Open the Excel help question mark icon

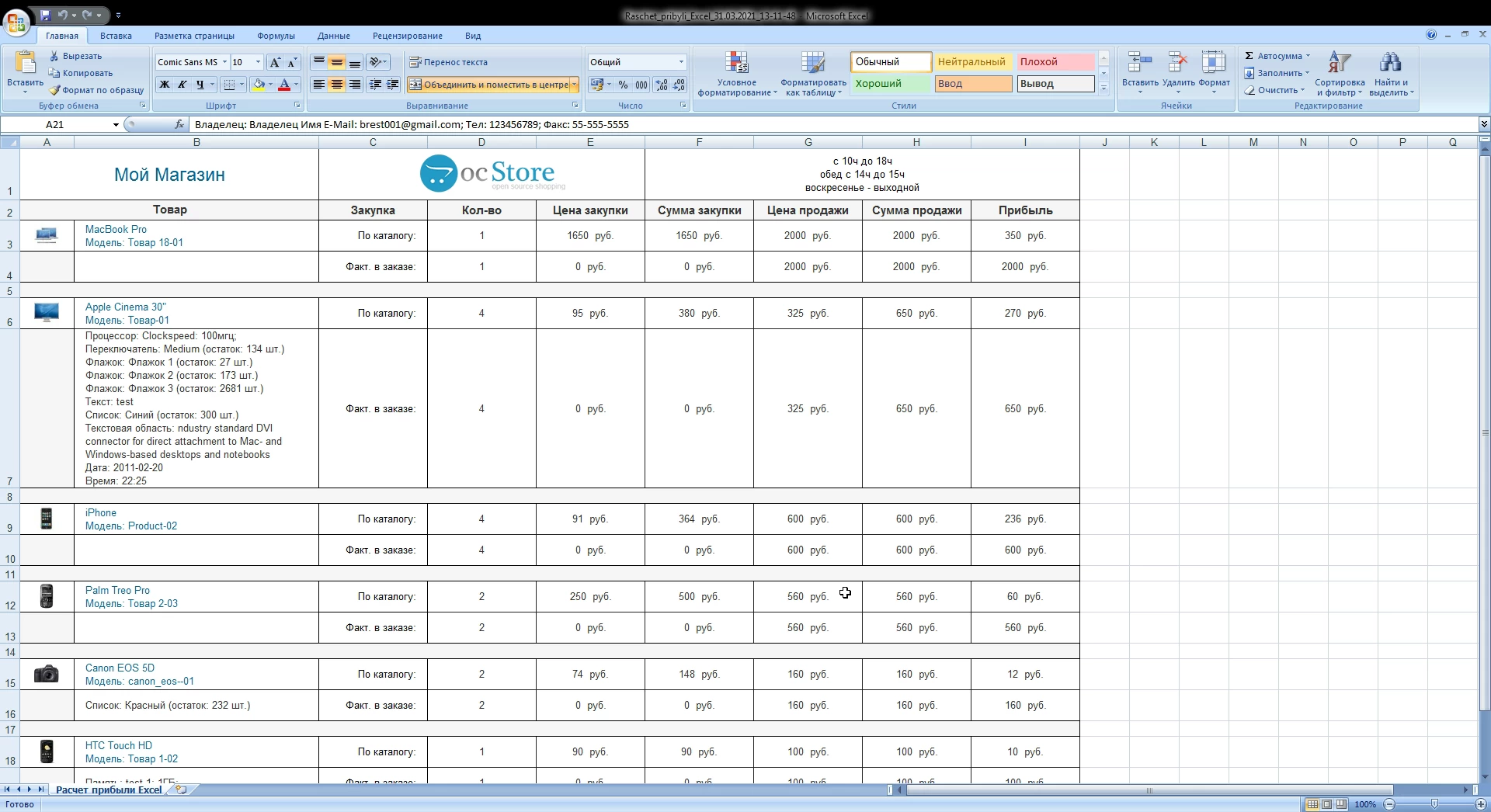coord(1430,35)
